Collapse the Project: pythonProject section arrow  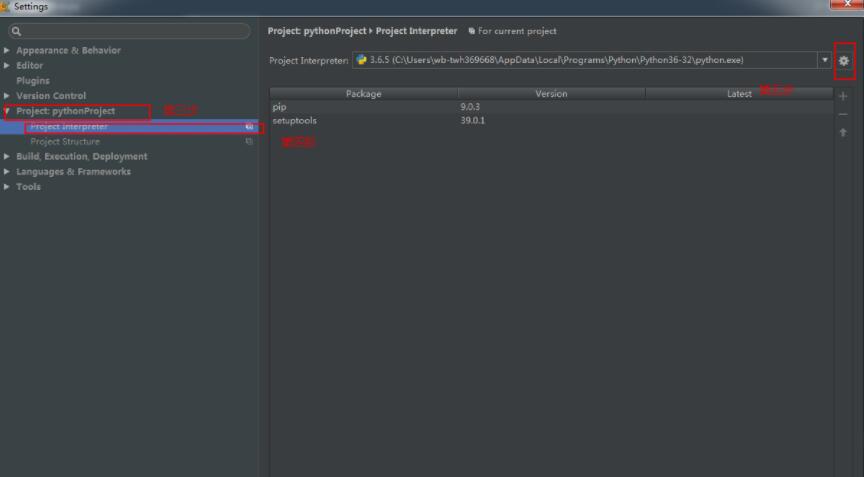coord(7,111)
